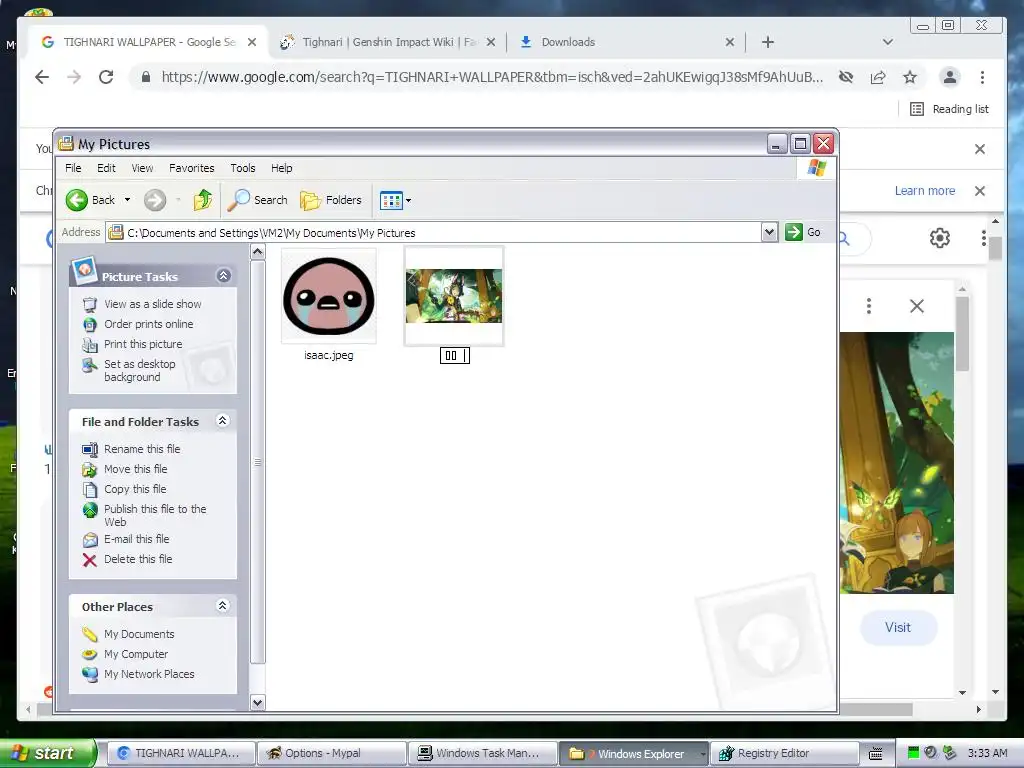Close the image preview panel
Screen dimensions: 1024x768
pyautogui.click(x=917, y=306)
